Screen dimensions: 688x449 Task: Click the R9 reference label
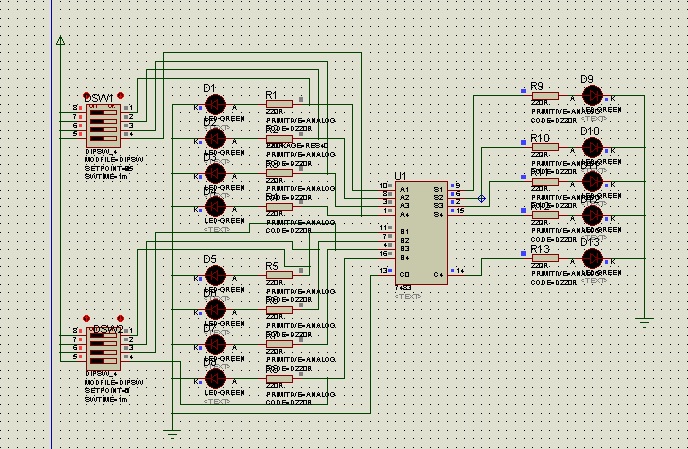coord(537,86)
